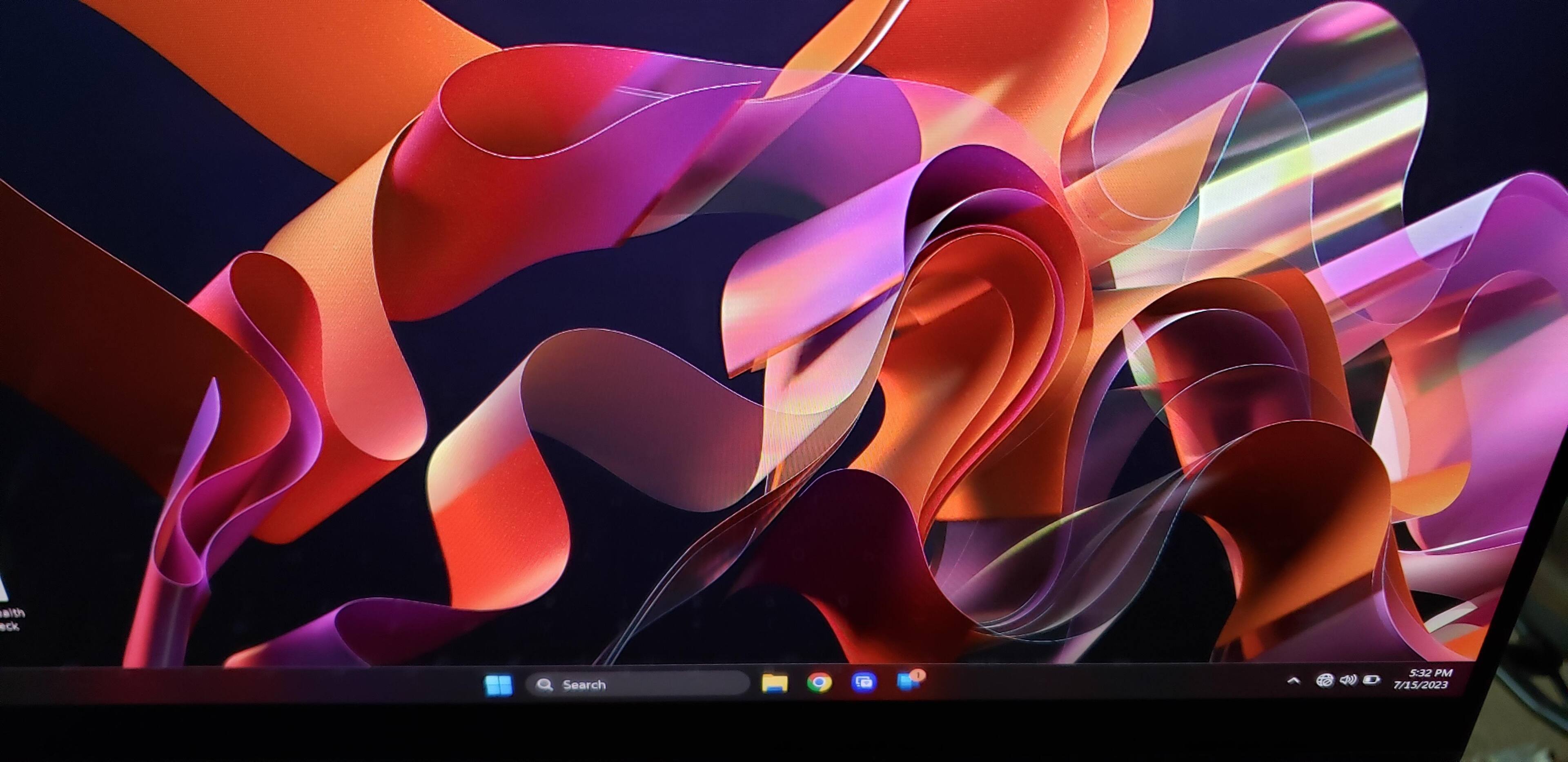Click the magnifier icon in Search
The image size is (1568, 762).
tap(544, 685)
